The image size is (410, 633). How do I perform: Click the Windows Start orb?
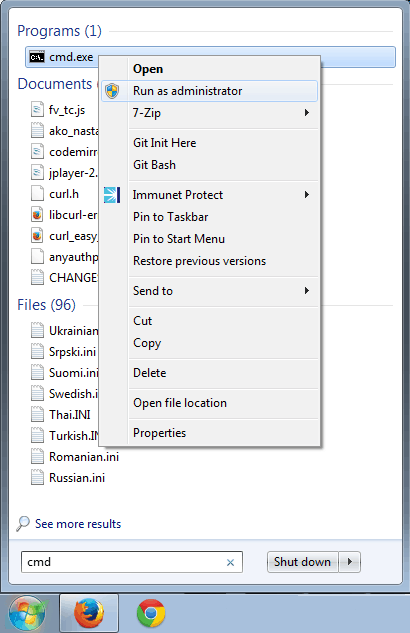tap(27, 613)
